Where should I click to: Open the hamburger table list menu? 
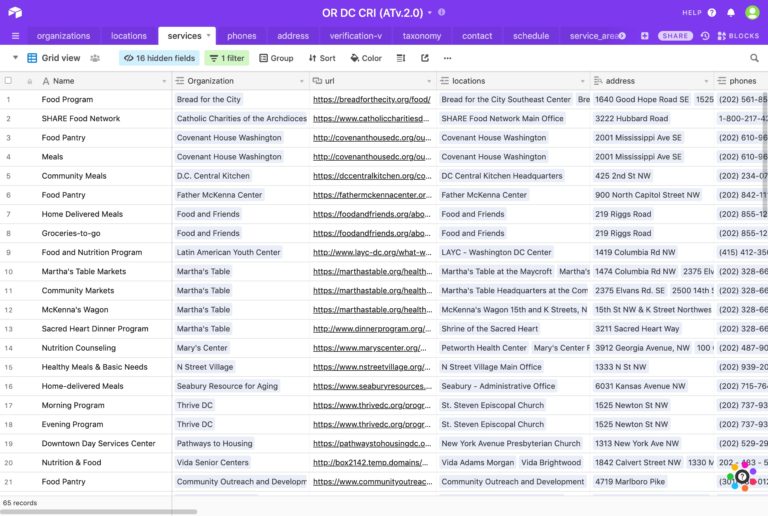tap(15, 36)
